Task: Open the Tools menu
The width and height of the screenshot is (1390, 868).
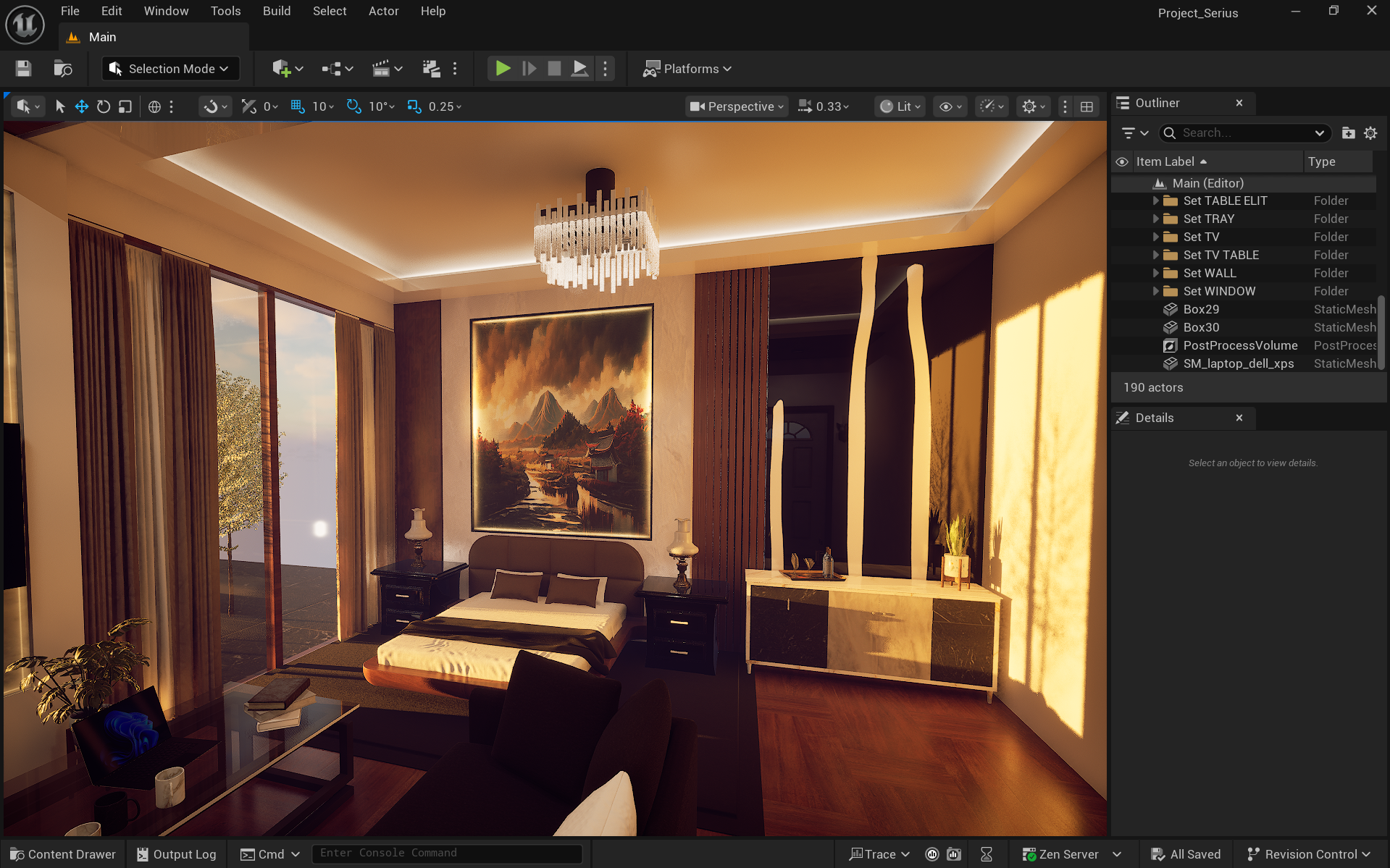Action: [225, 11]
